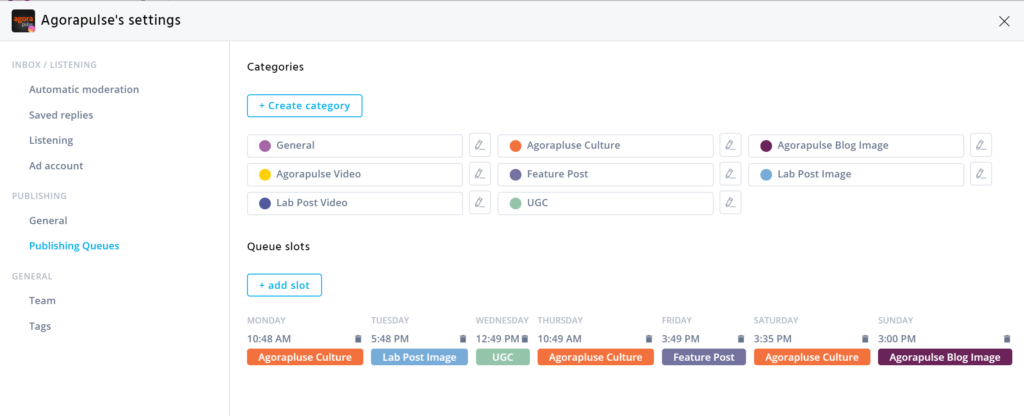The width and height of the screenshot is (1024, 416).
Task: Close the settings dialog with the X
Action: pyautogui.click(x=1004, y=21)
